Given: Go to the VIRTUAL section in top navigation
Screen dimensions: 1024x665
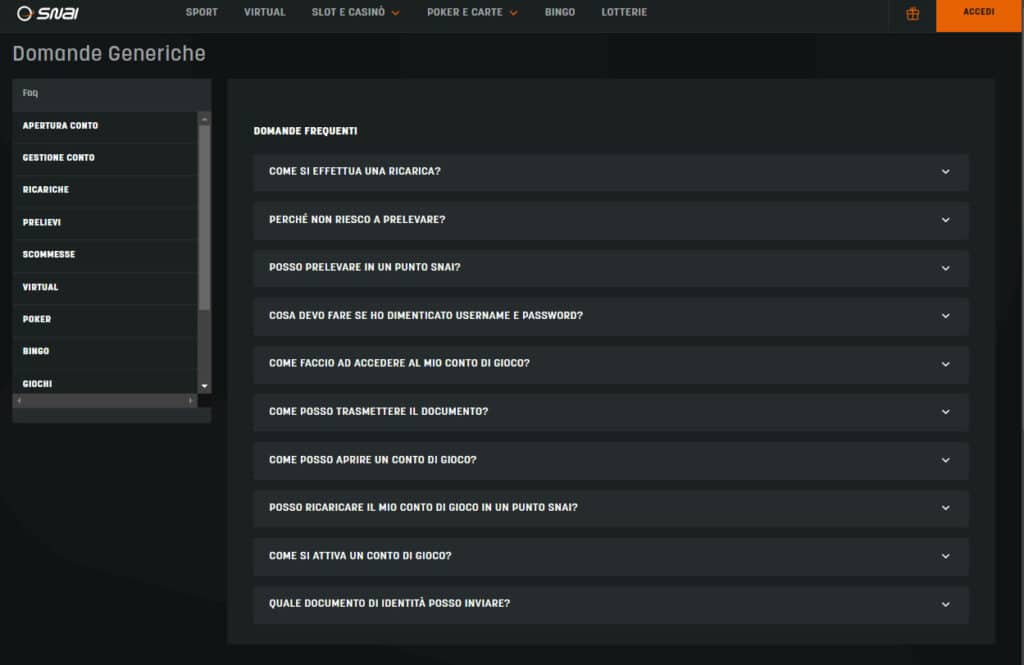Looking at the screenshot, I should 264,13.
